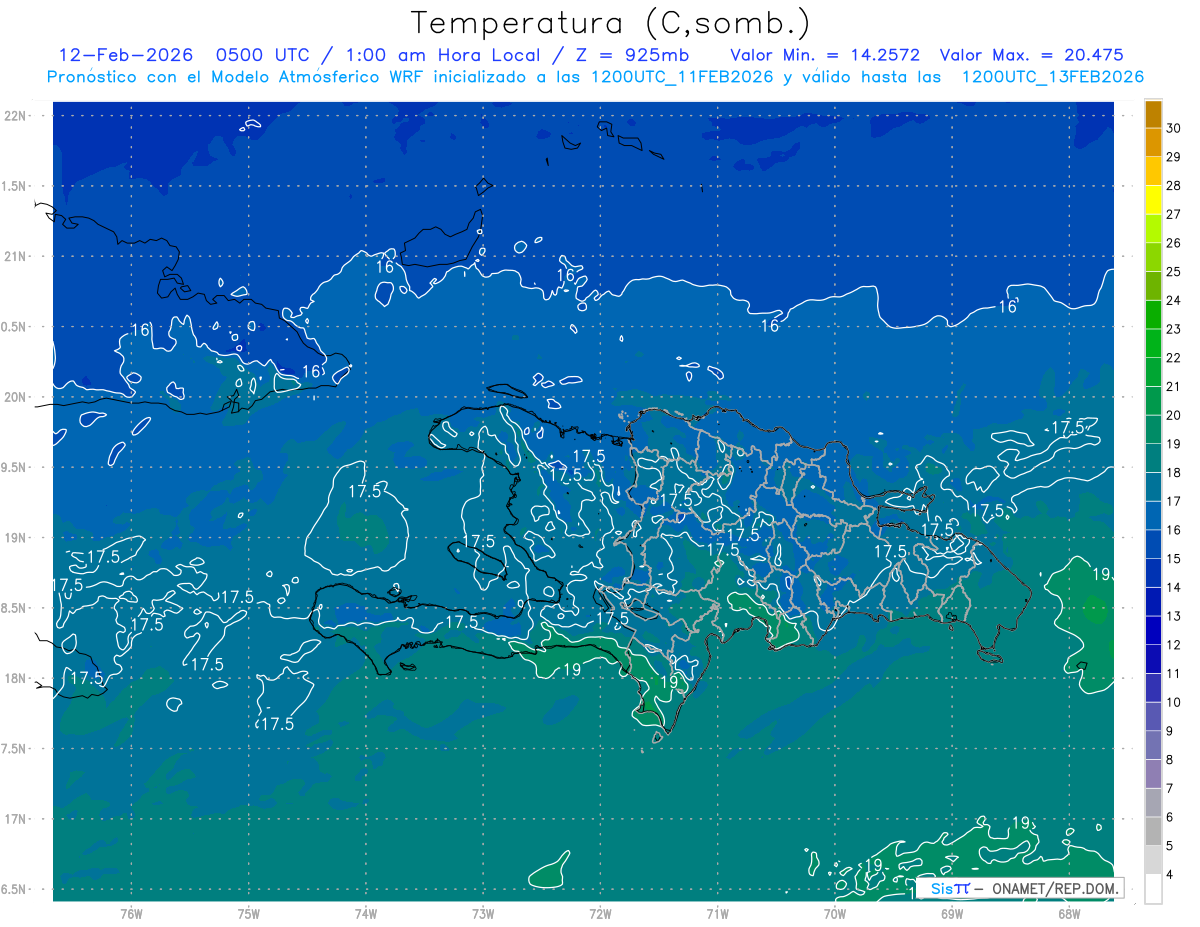1200x927 pixels.
Task: Click the "19N" latitude axis label
Action: pyautogui.click(x=15, y=538)
